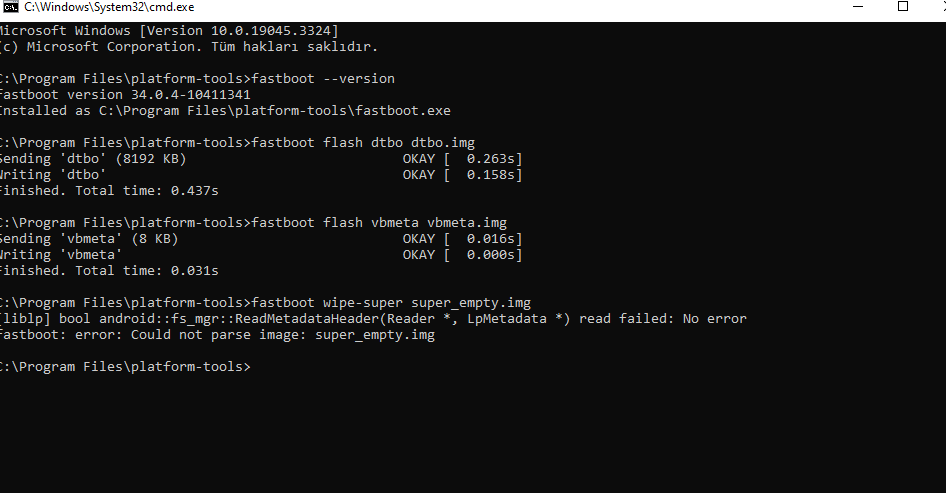Click the liblp ReadMetadataHeader read failed message
Viewport: 946px width, 493px height.
coord(373,319)
